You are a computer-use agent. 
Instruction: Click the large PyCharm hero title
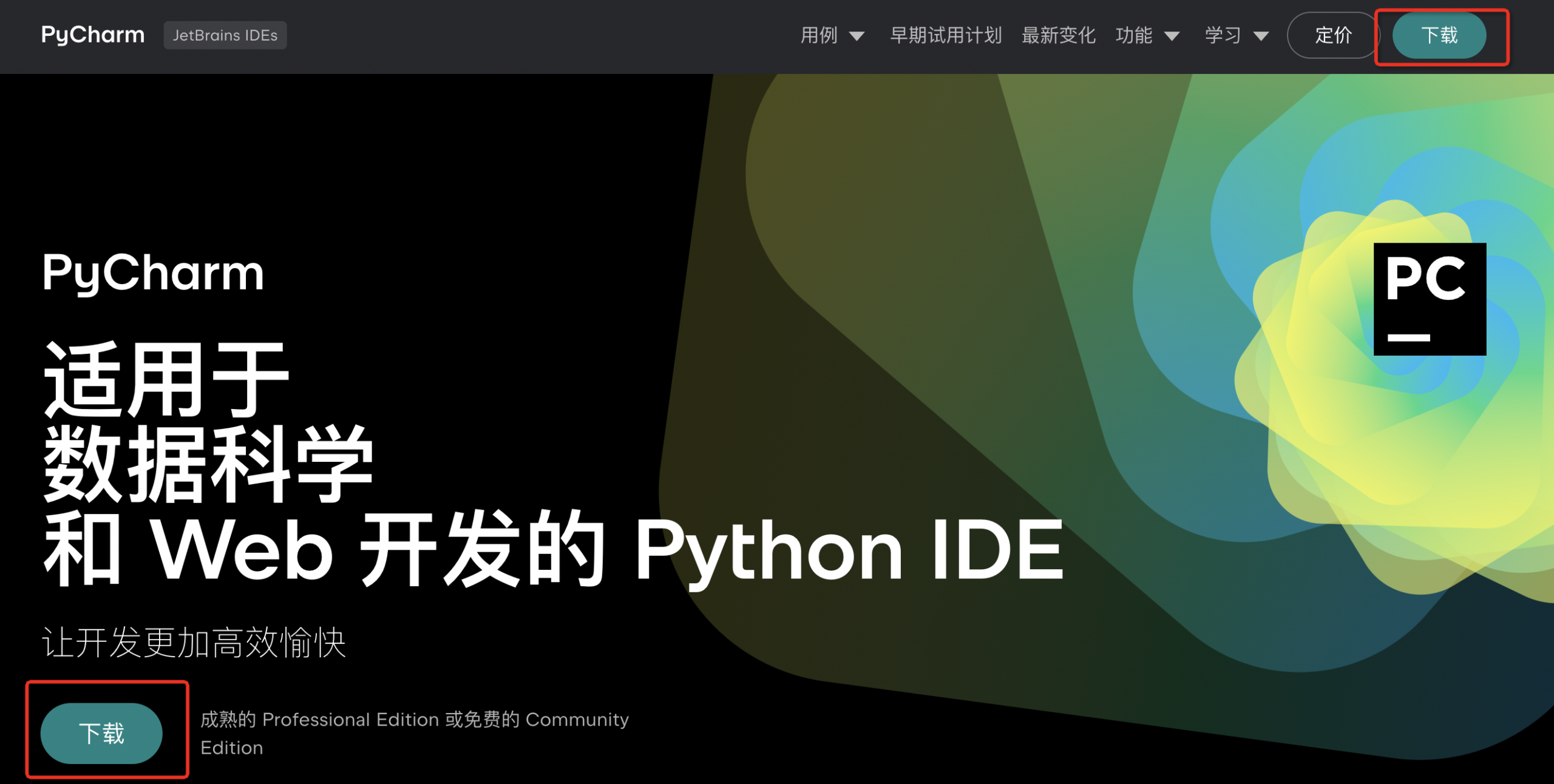pyautogui.click(x=153, y=274)
